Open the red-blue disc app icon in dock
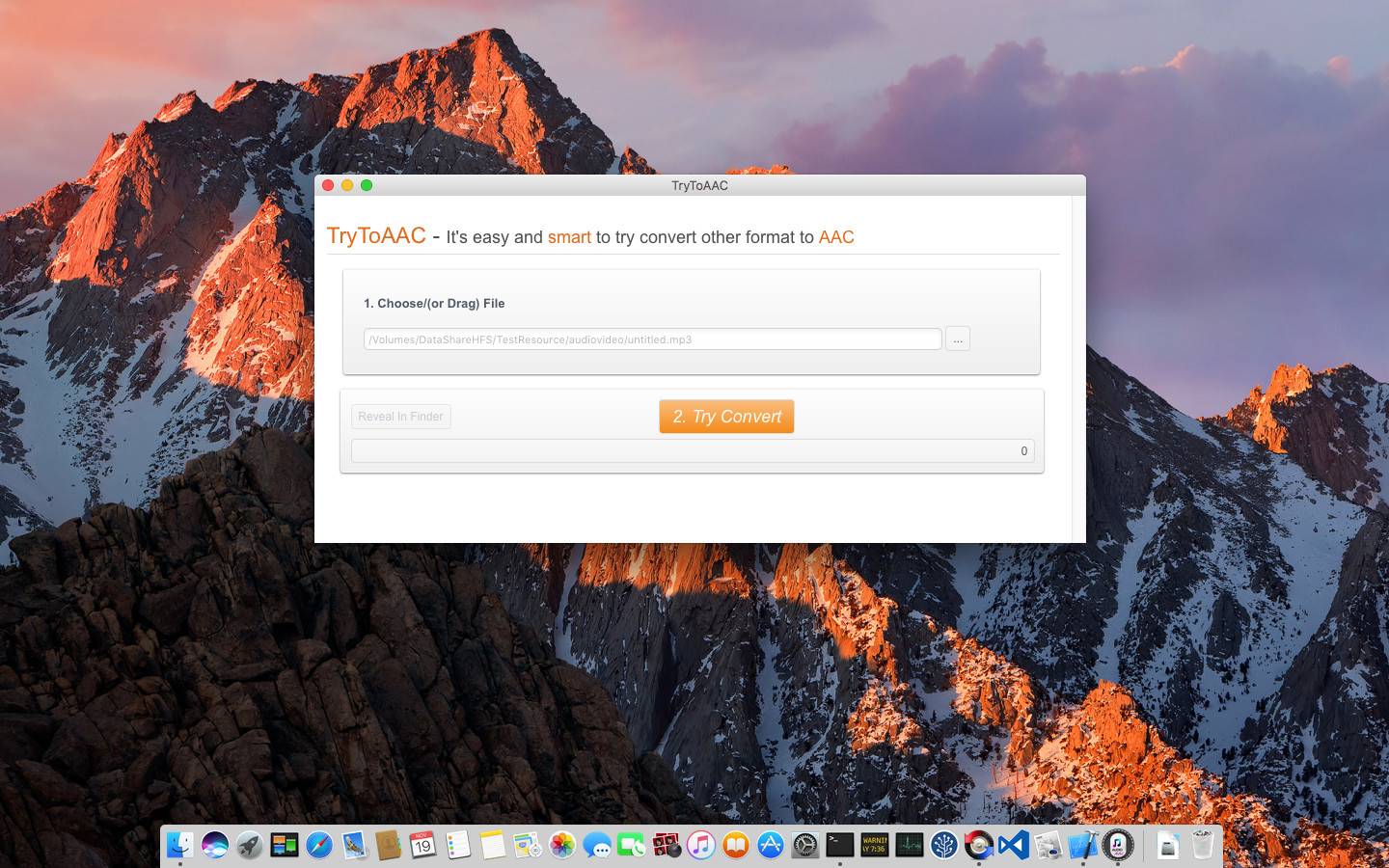Viewport: 1389px width, 868px height. click(x=978, y=846)
